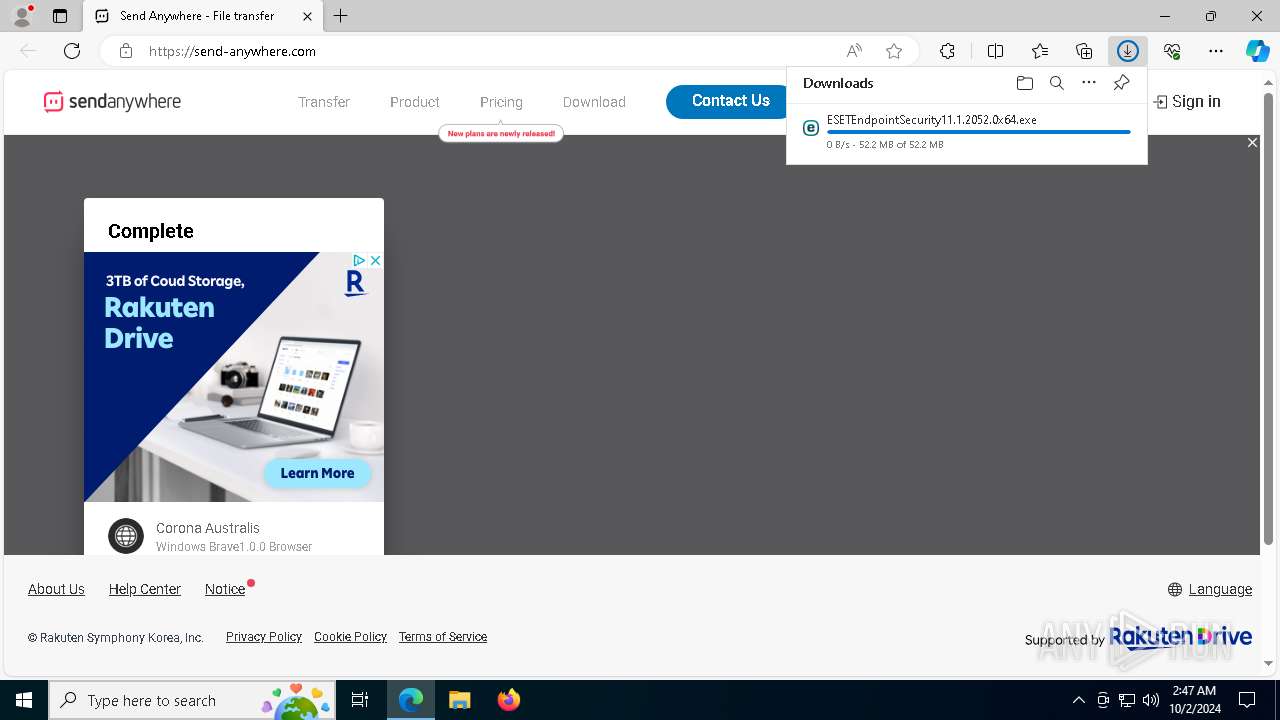Open volume control in tray
The width and height of the screenshot is (1280, 720).
1150,700
